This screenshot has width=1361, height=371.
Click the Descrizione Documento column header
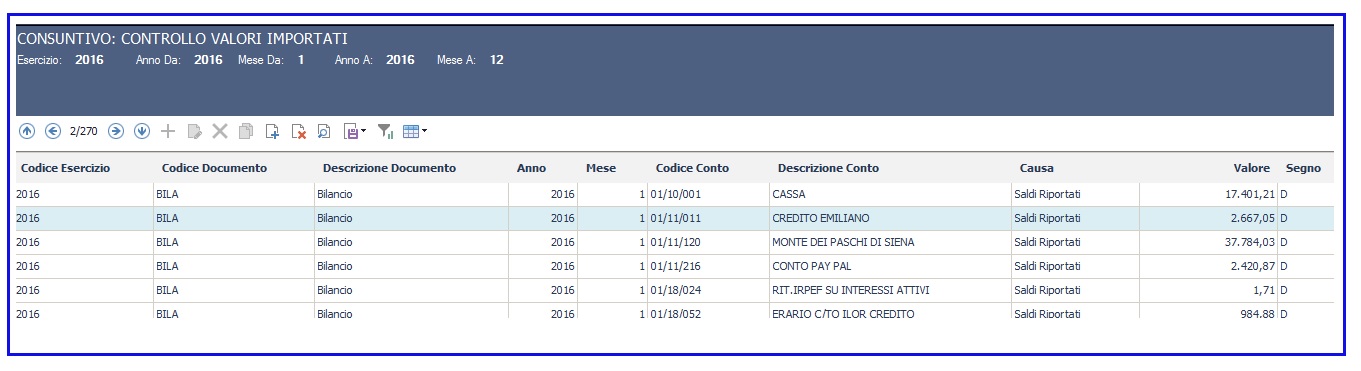389,168
